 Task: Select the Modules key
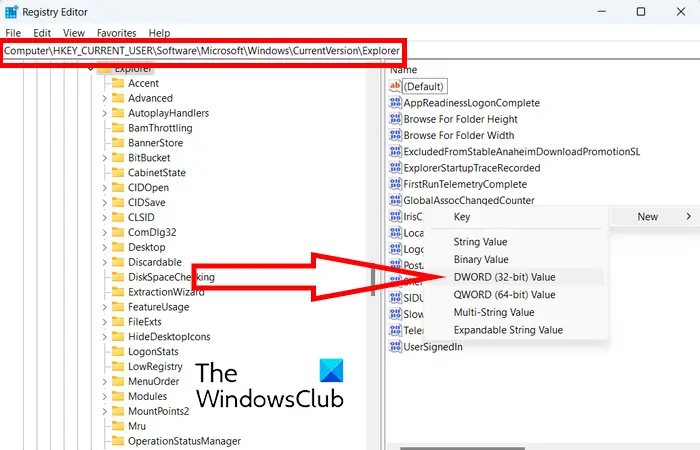coord(147,396)
